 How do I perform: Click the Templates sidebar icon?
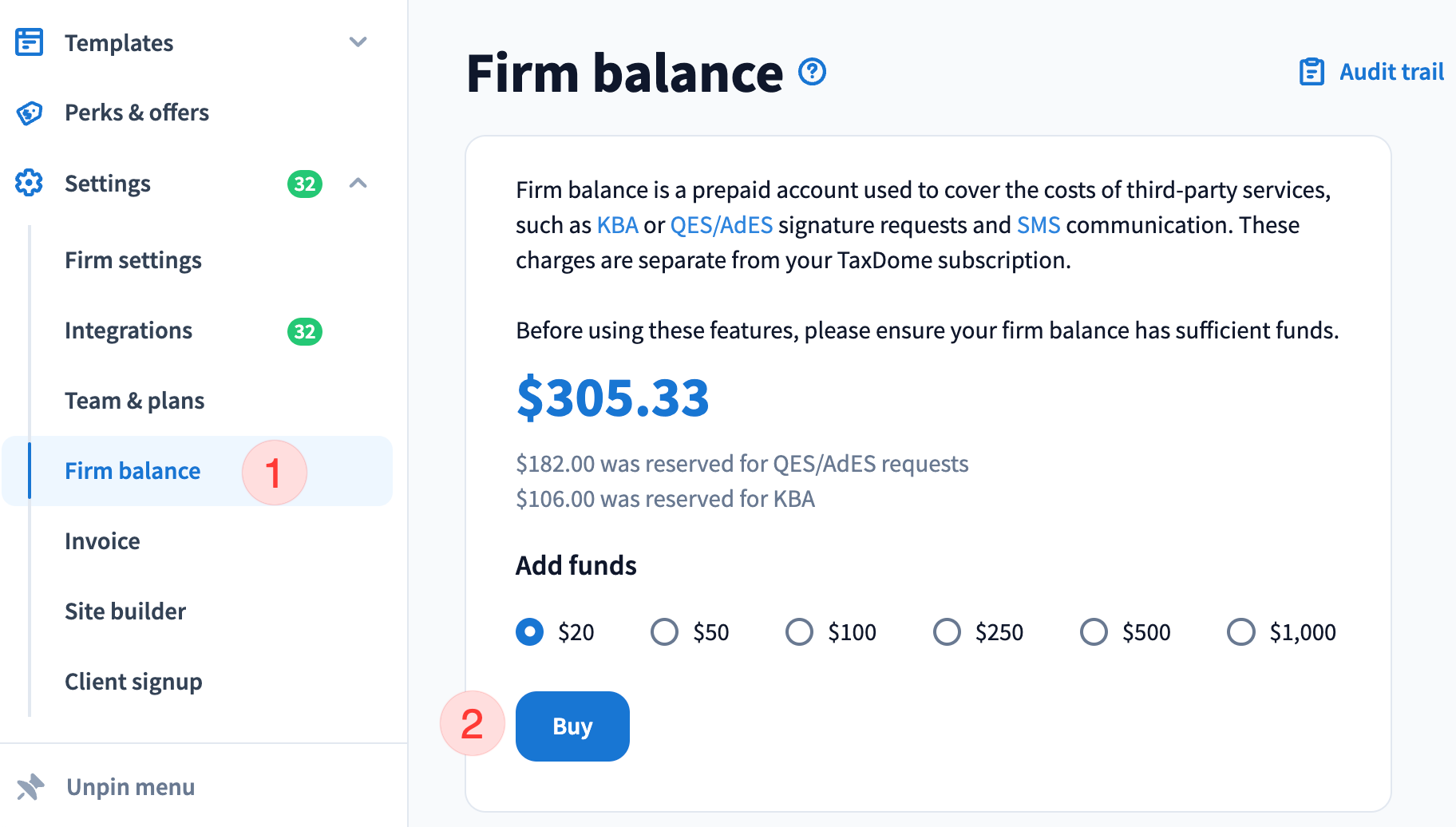click(30, 42)
